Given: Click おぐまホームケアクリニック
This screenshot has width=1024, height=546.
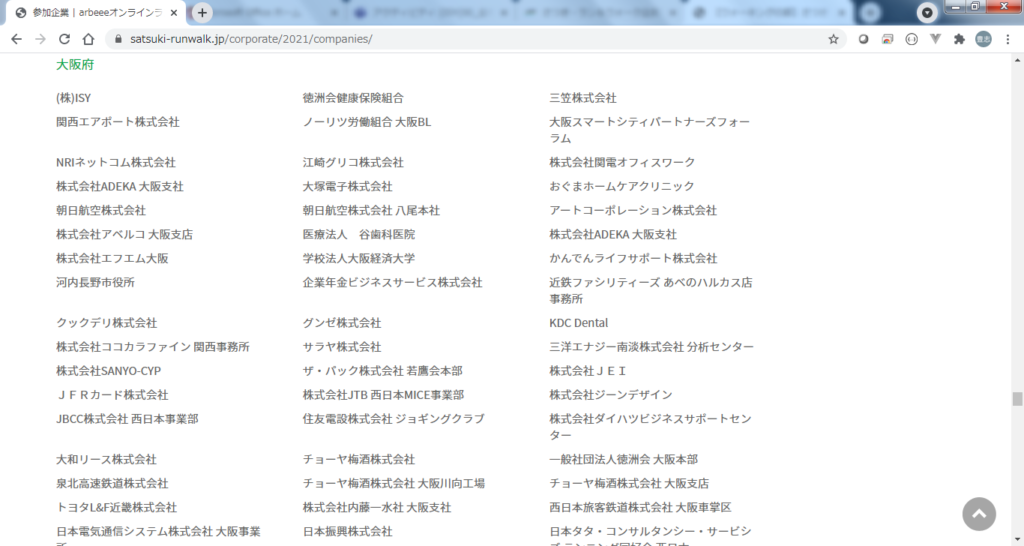Looking at the screenshot, I should [622, 187].
